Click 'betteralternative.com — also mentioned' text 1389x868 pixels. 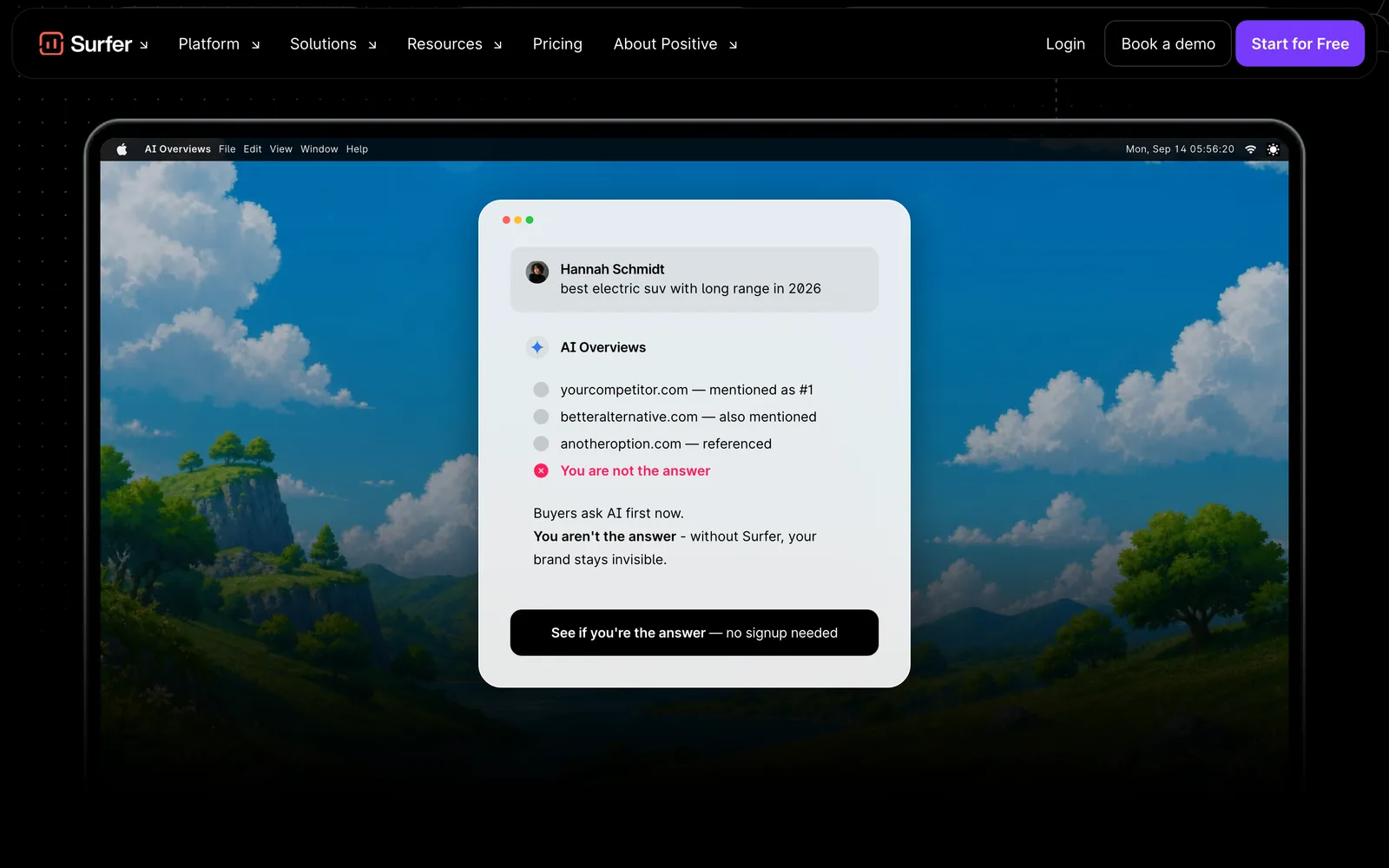(x=688, y=417)
